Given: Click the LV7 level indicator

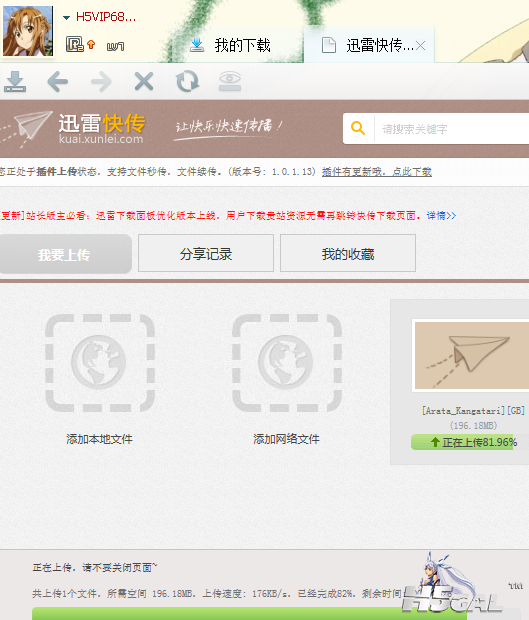Looking at the screenshot, I should tap(115, 47).
